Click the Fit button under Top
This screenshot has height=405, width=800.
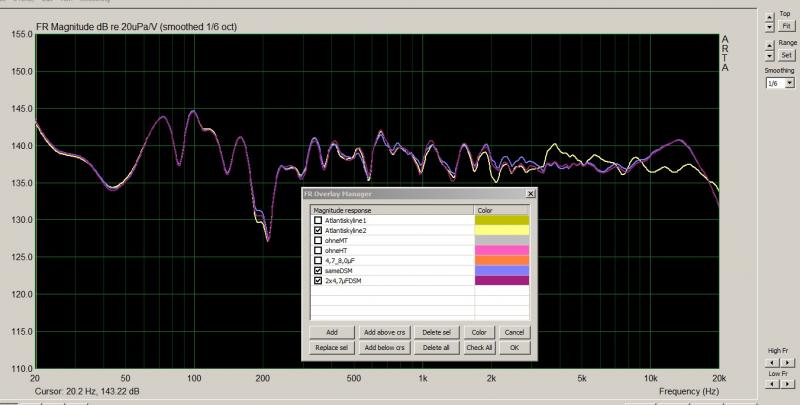[786, 25]
